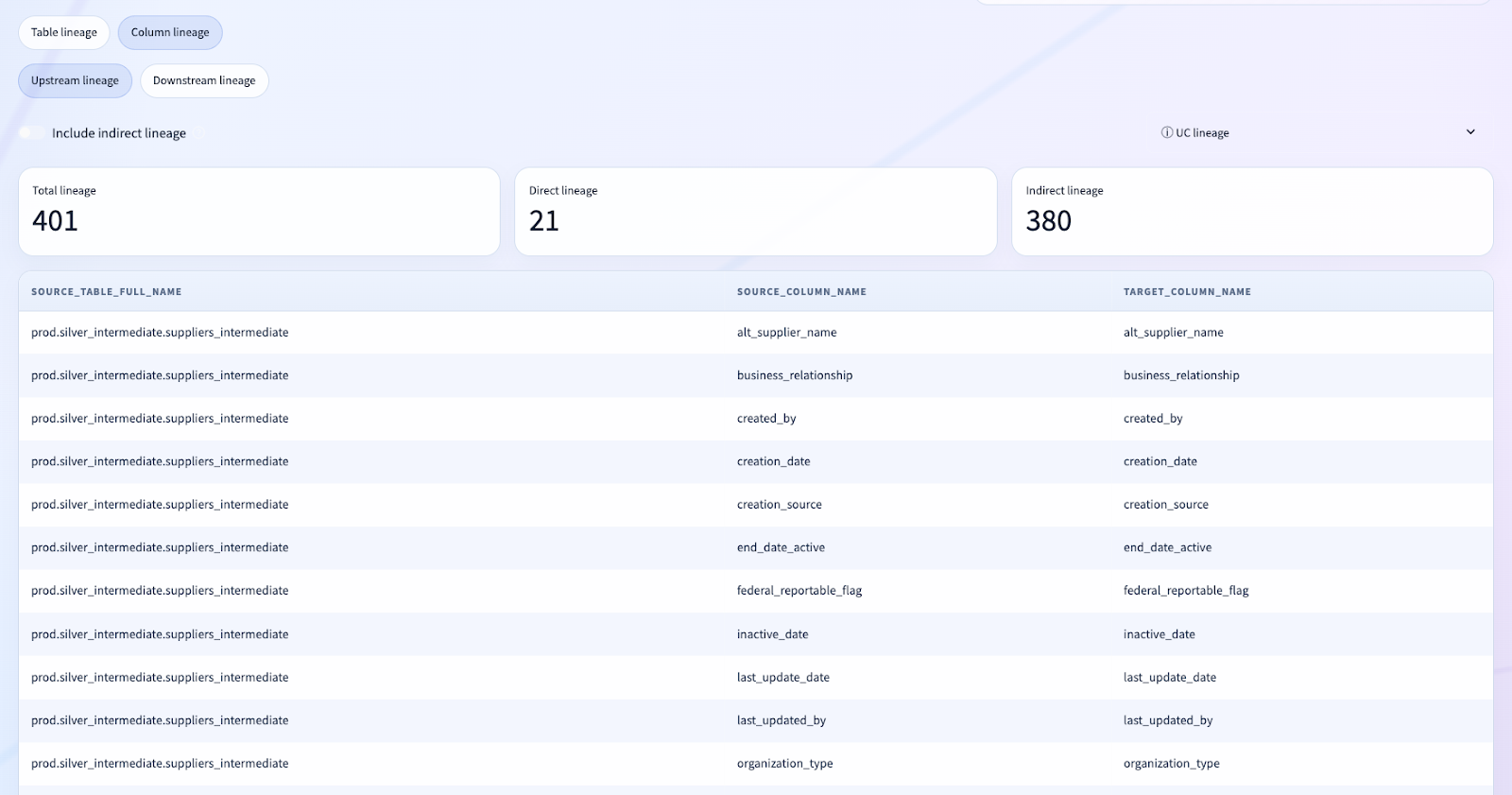Image resolution: width=1512 pixels, height=795 pixels.
Task: Click federal_reportable_flag in the source column
Action: (799, 591)
